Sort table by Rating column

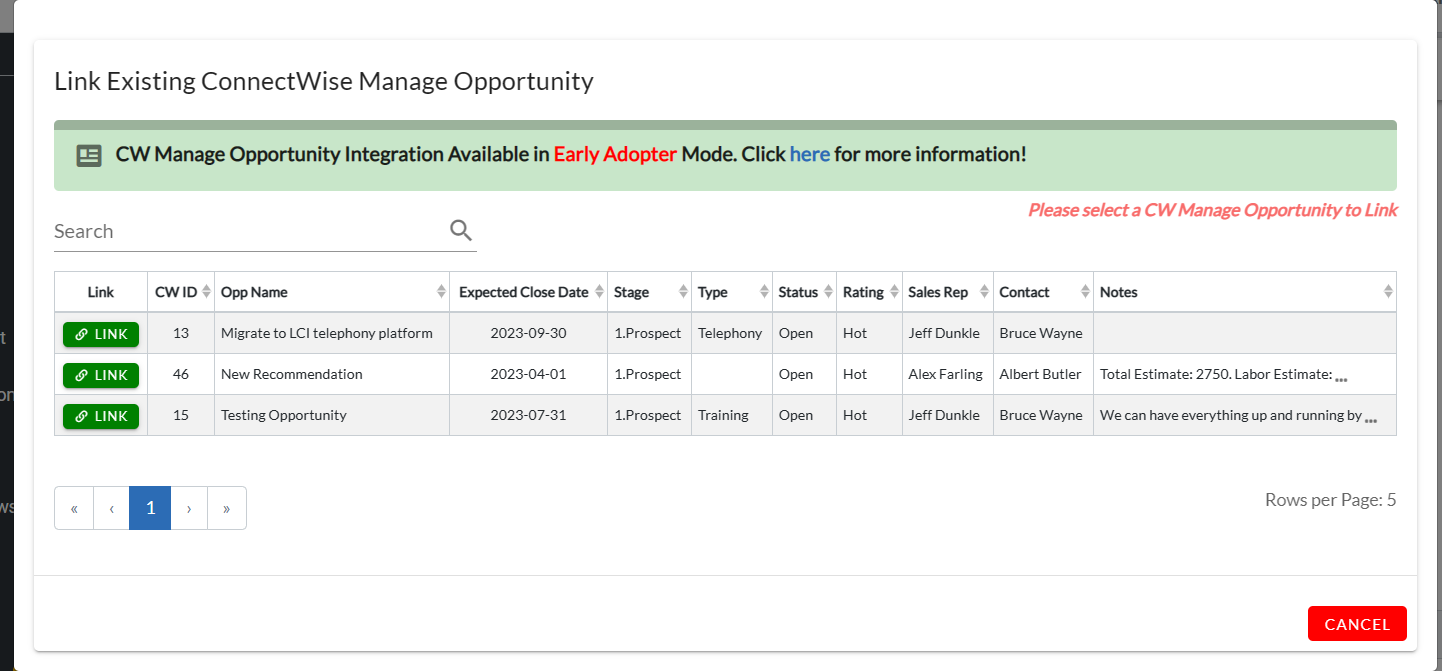pos(870,292)
